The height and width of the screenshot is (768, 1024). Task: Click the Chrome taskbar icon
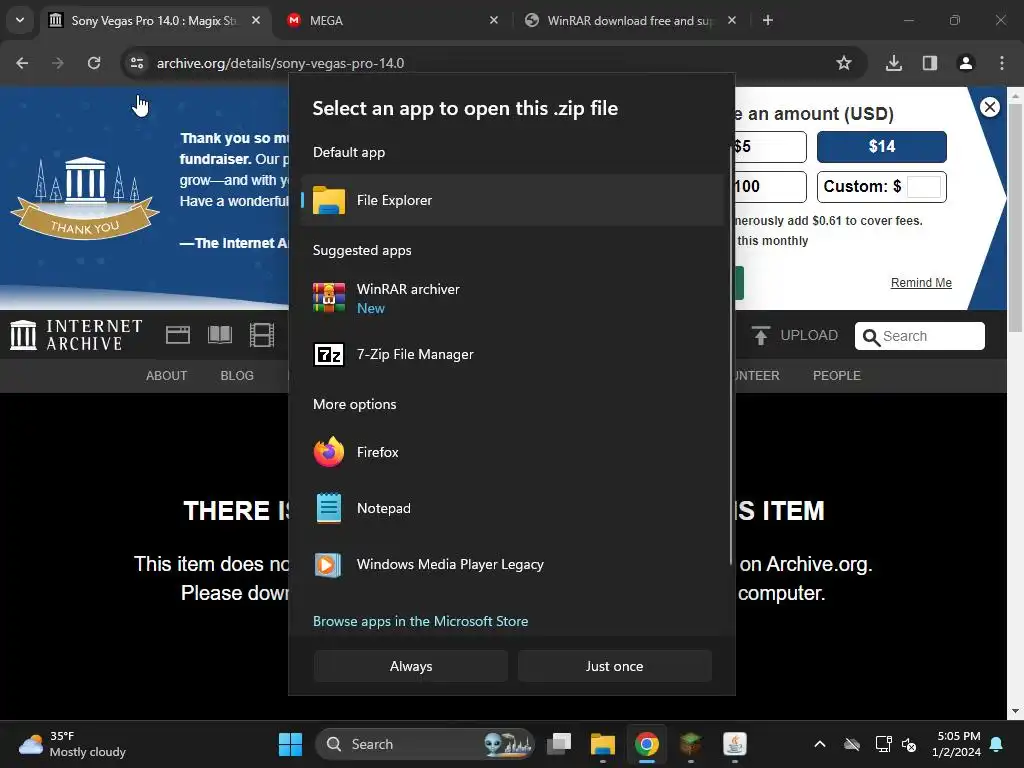pos(647,744)
